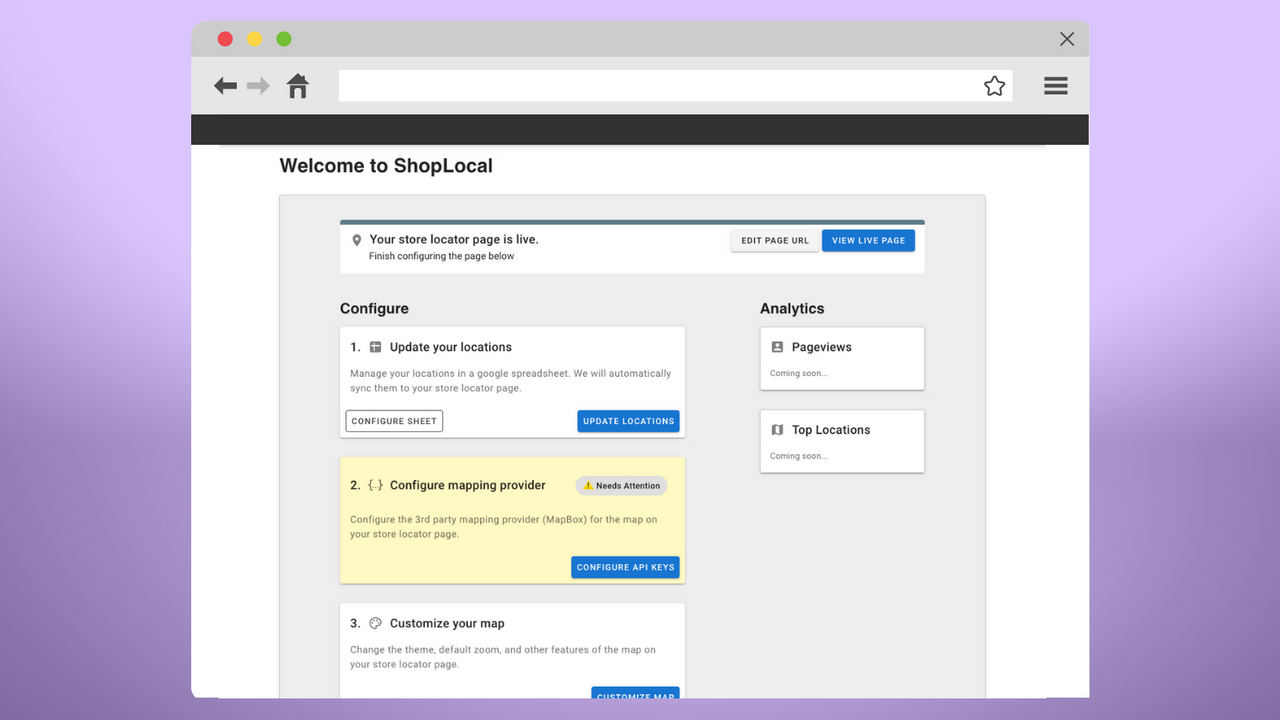The width and height of the screenshot is (1280, 720).
Task: Click the contact-card icon on the Pageviews card
Action: click(778, 346)
